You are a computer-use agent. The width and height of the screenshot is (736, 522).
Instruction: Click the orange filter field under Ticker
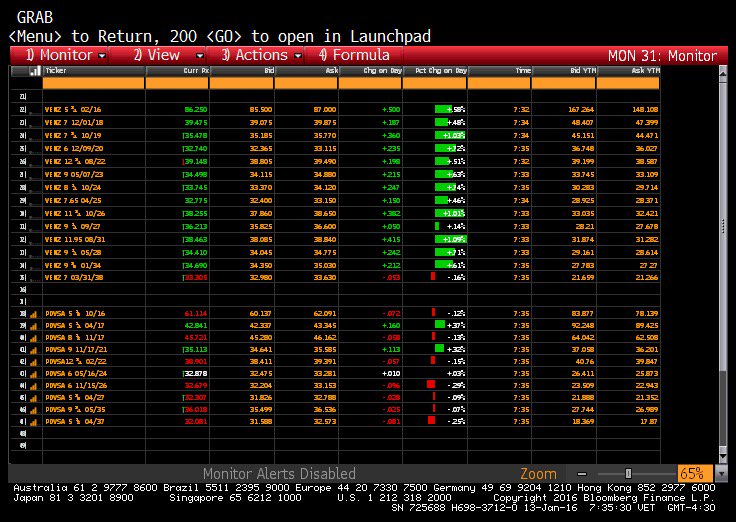pos(93,83)
